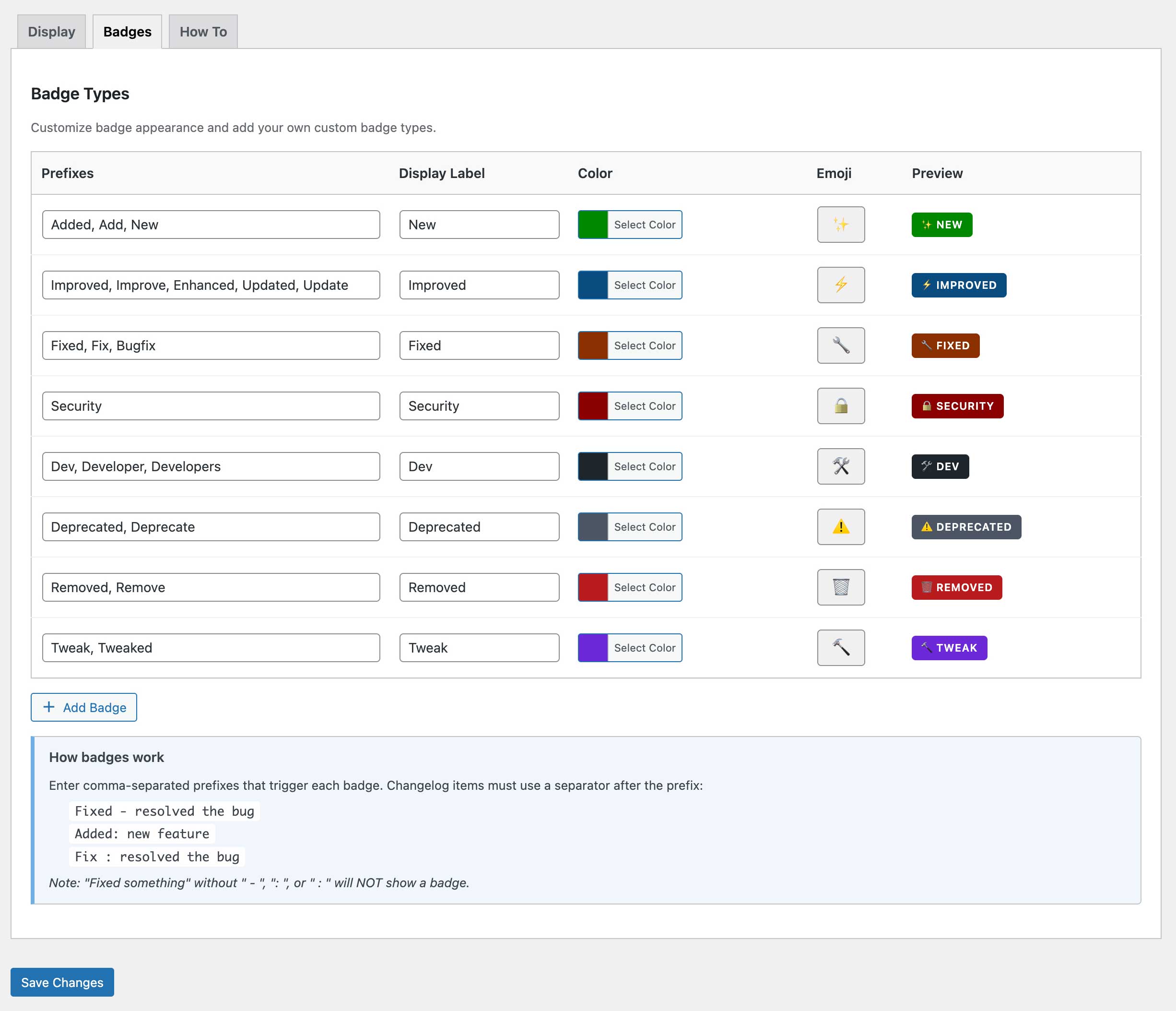Click the warning sign Deprecated emoji
Image resolution: width=1176 pixels, height=1011 pixels.
[841, 527]
